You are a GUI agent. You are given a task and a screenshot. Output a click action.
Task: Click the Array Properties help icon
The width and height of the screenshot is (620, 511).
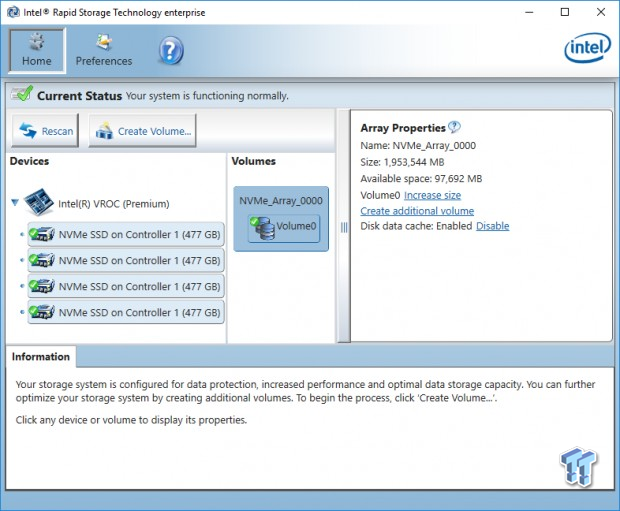454,127
